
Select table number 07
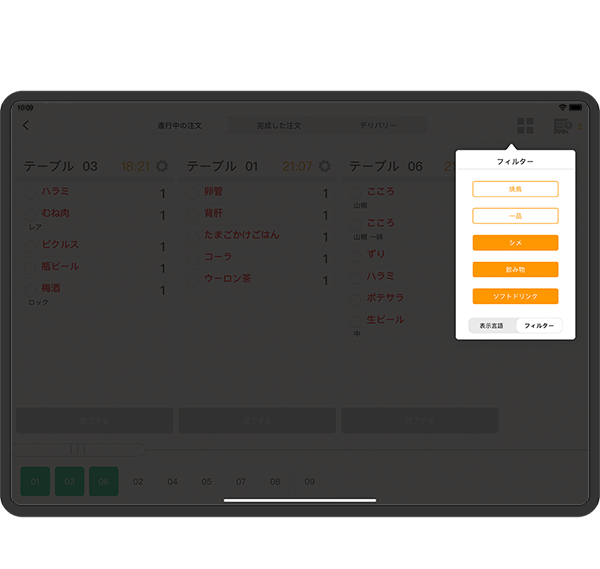(x=241, y=481)
